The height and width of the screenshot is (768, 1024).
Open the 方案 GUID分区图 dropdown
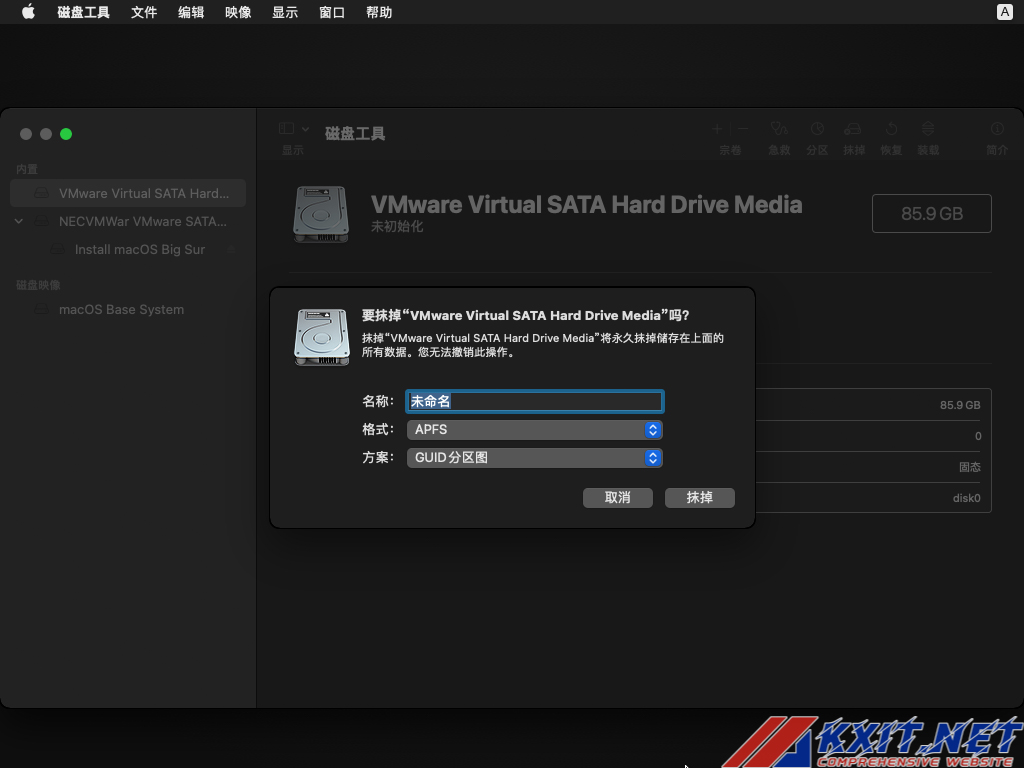coord(534,457)
